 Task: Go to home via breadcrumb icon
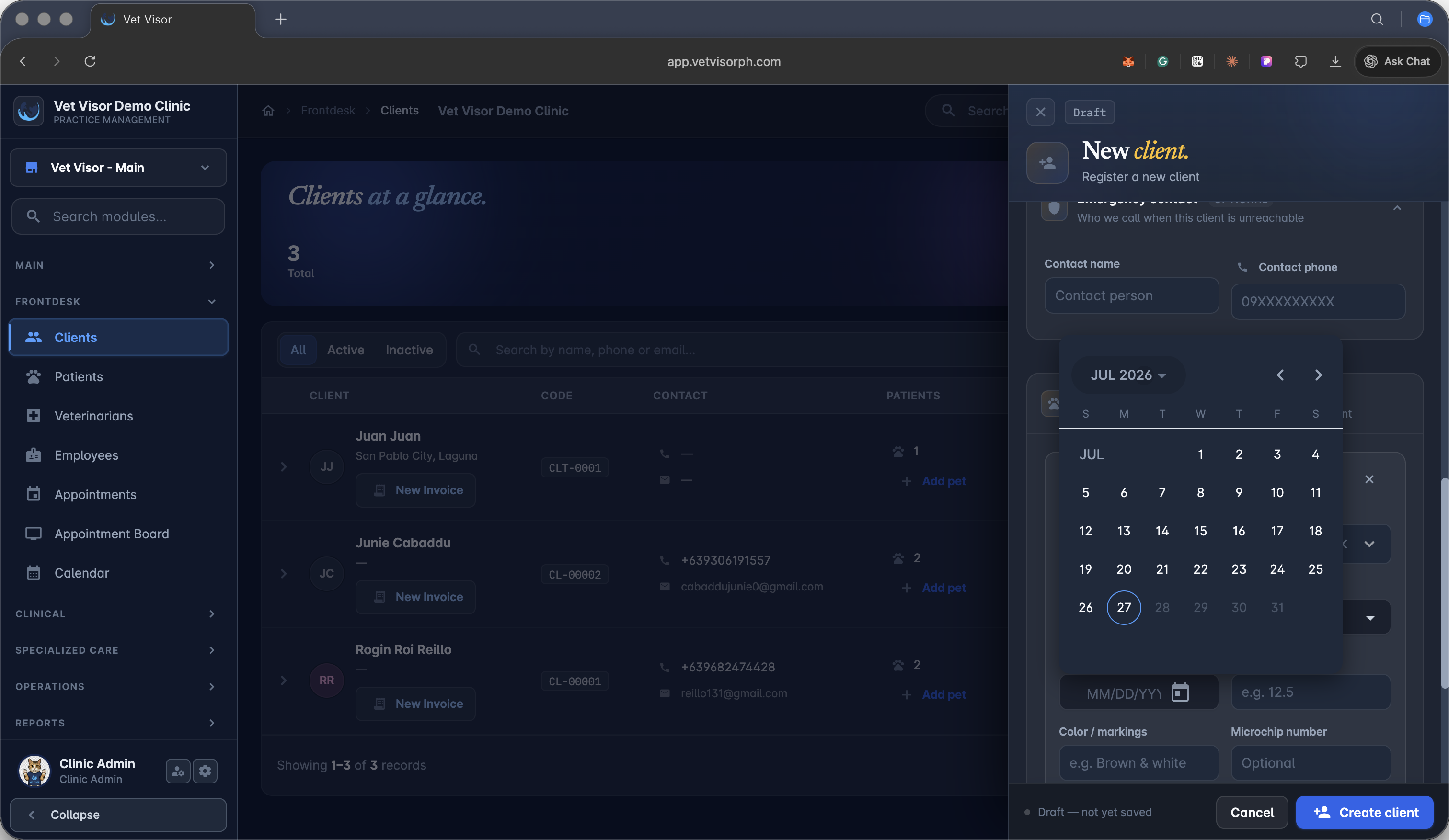coord(268,111)
